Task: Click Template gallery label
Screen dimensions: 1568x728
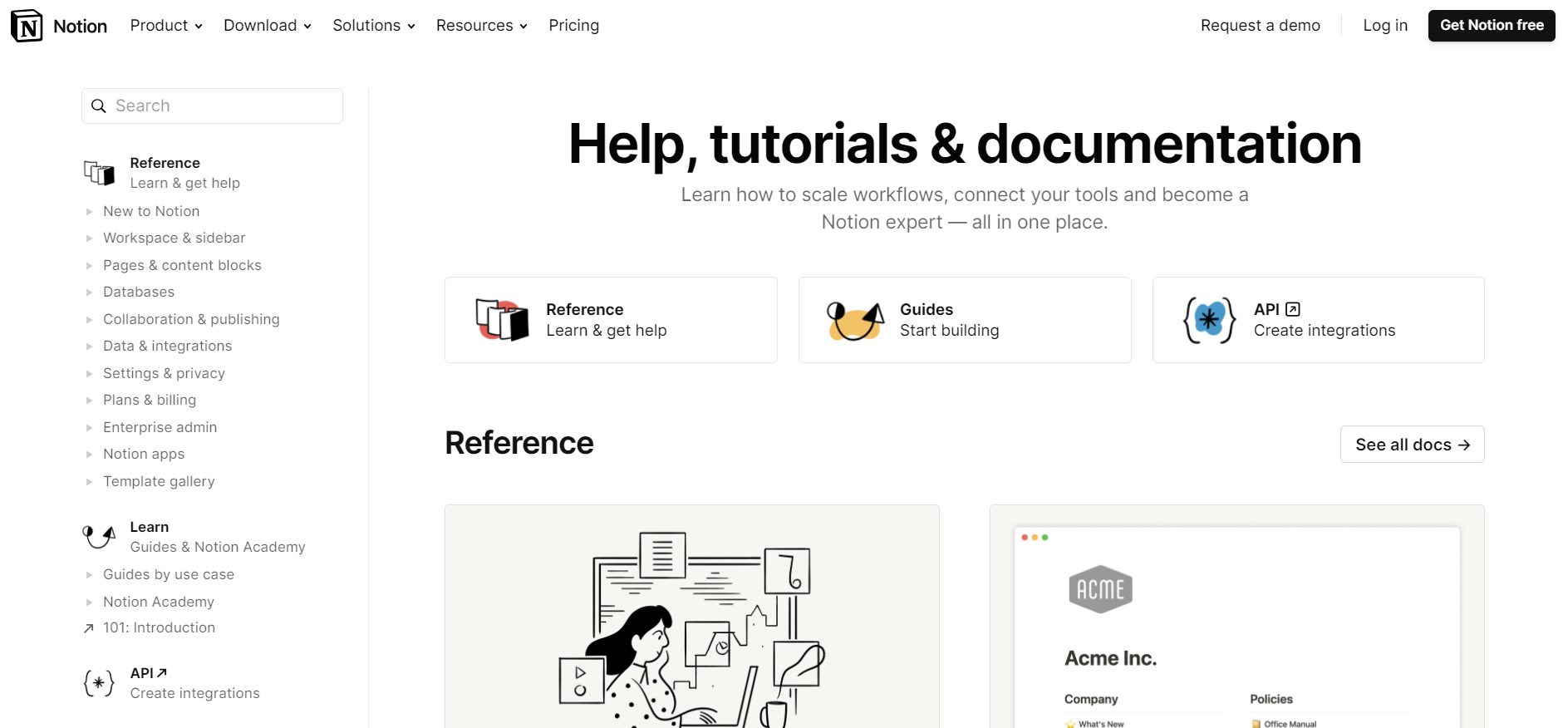Action: 159,482
